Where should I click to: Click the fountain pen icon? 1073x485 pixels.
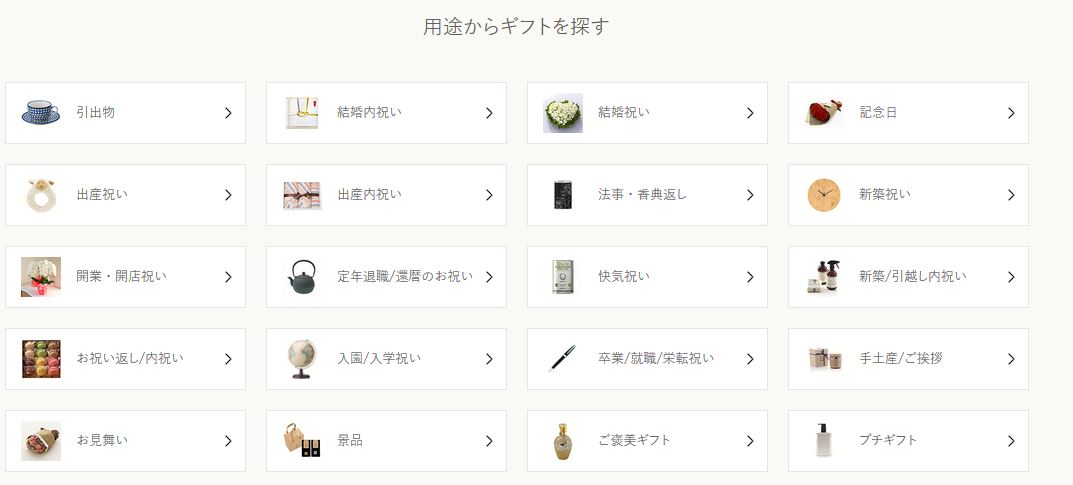(x=563, y=359)
